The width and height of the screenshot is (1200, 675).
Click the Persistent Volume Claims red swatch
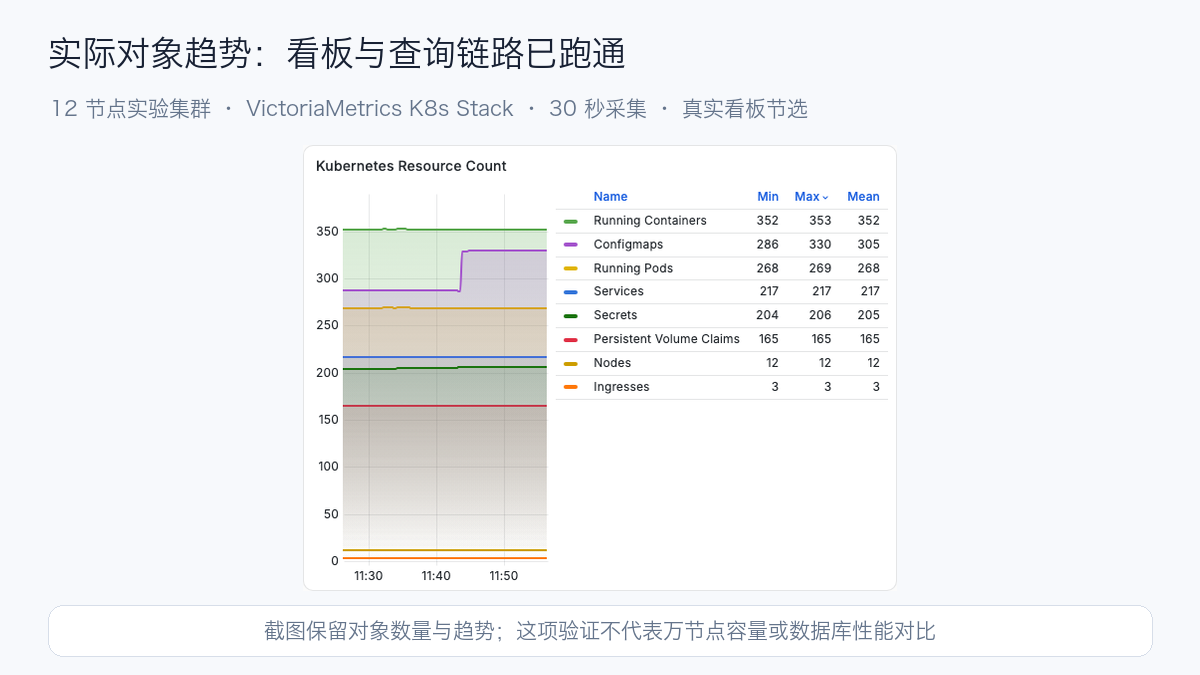pyautogui.click(x=571, y=339)
